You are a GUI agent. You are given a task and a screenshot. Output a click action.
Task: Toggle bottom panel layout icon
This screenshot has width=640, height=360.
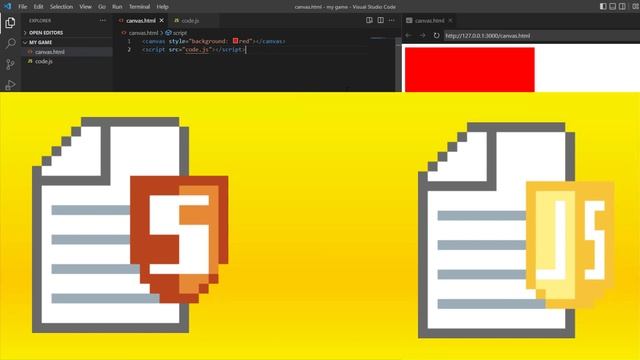tap(613, 6)
